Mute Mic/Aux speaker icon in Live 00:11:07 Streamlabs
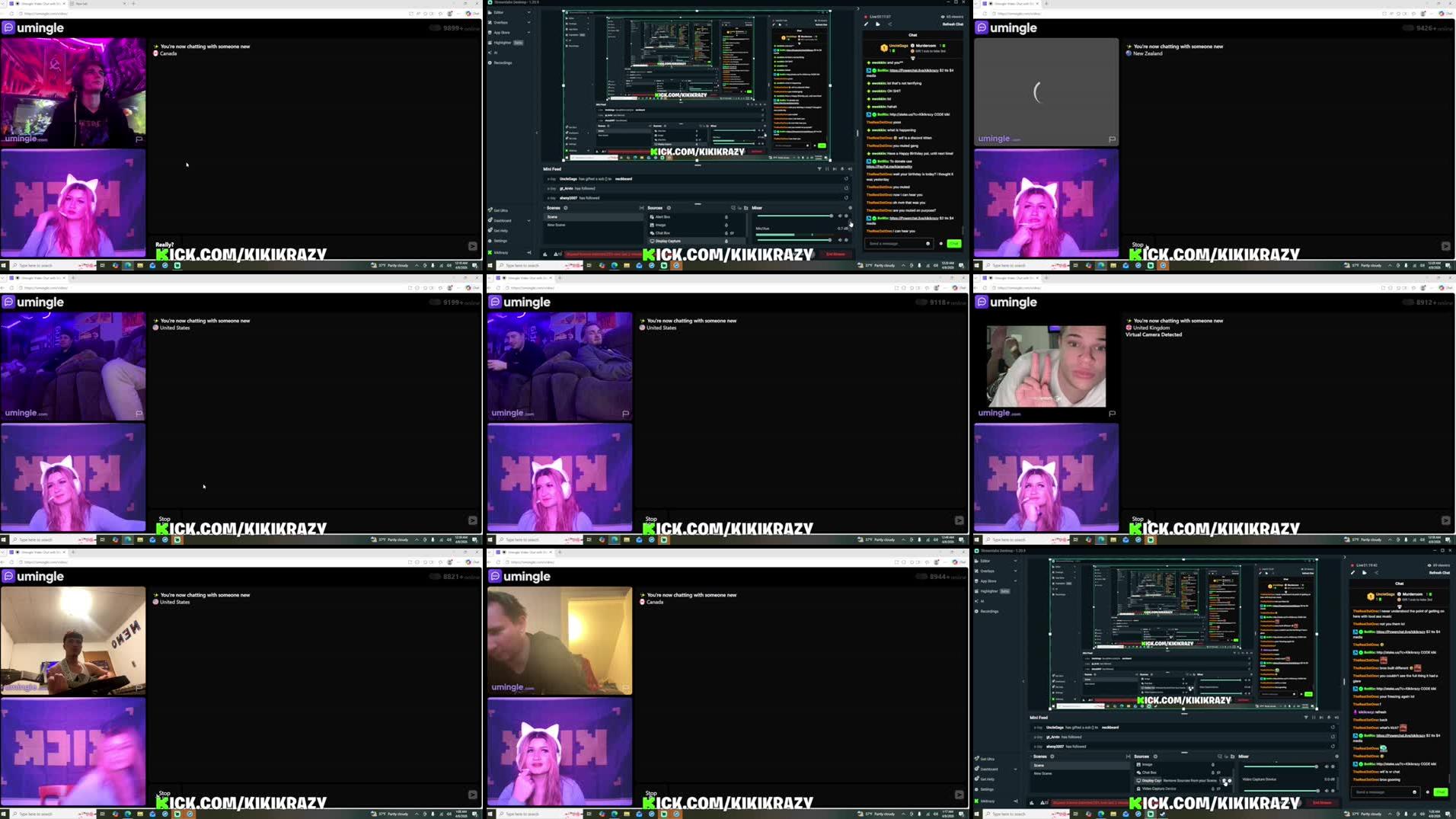 click(x=841, y=239)
